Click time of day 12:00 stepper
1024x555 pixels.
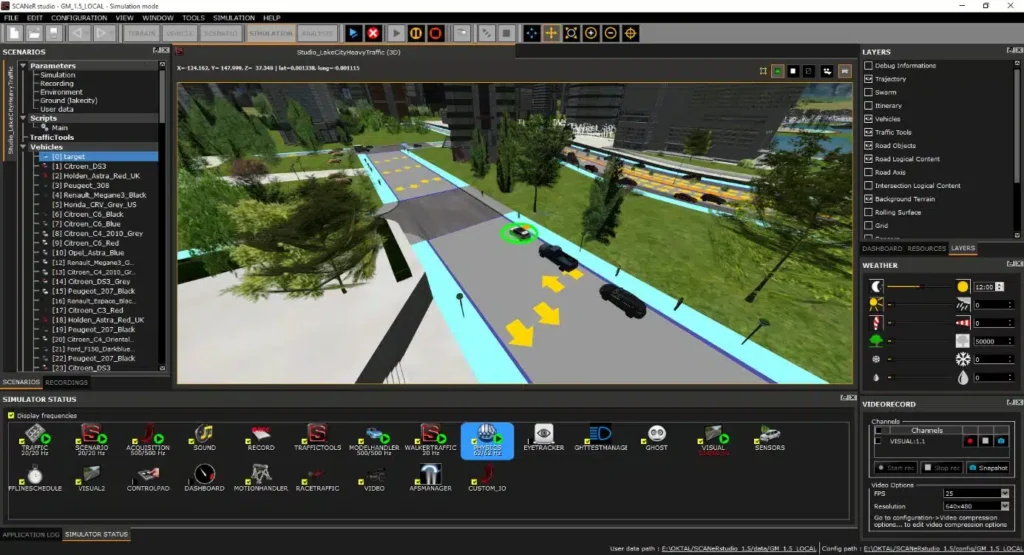(x=999, y=287)
